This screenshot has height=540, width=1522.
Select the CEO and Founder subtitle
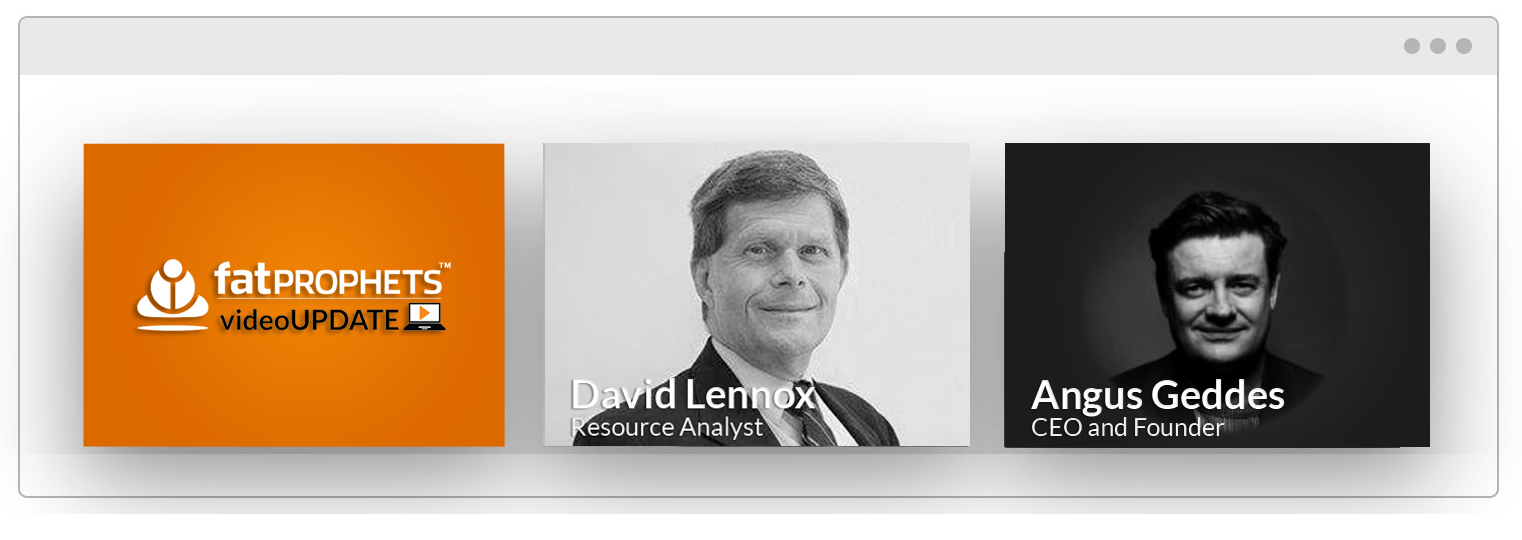(x=1128, y=427)
